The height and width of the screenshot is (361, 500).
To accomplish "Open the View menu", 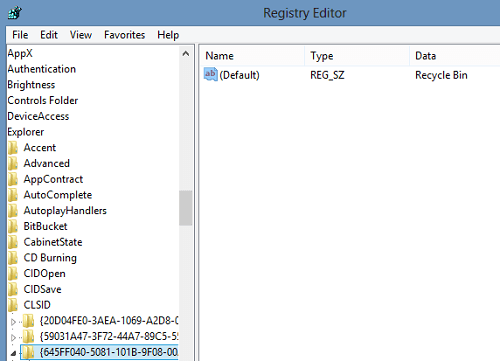I will coord(81,35).
